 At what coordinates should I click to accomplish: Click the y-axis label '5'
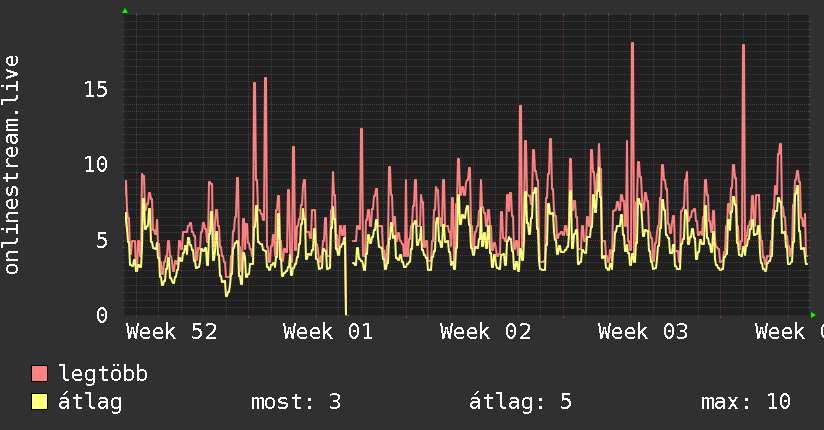click(102, 241)
